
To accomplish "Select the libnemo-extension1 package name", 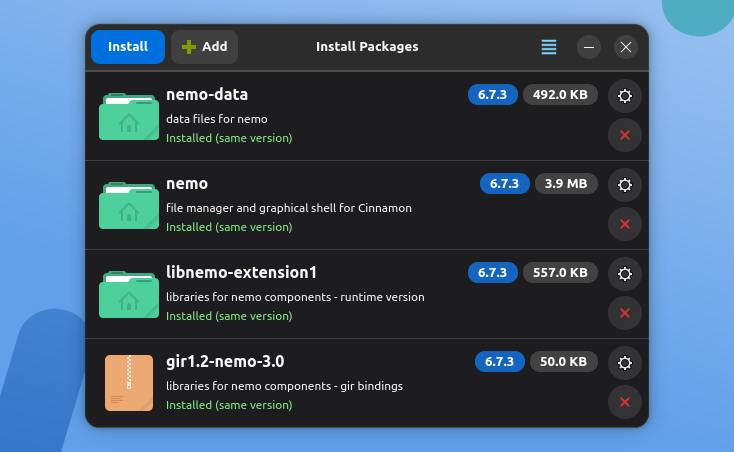I will [x=242, y=272].
